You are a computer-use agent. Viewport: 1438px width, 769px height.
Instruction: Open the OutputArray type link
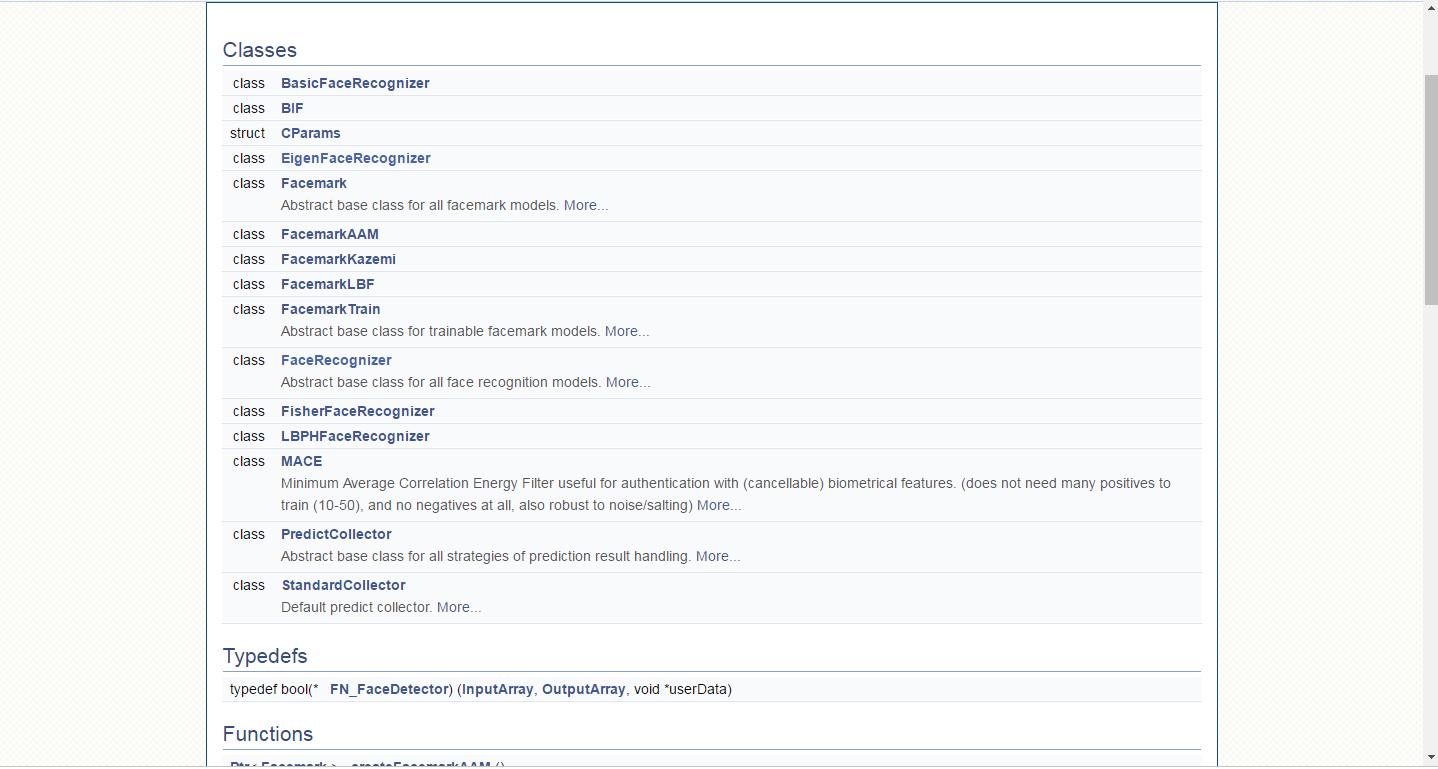(x=583, y=689)
